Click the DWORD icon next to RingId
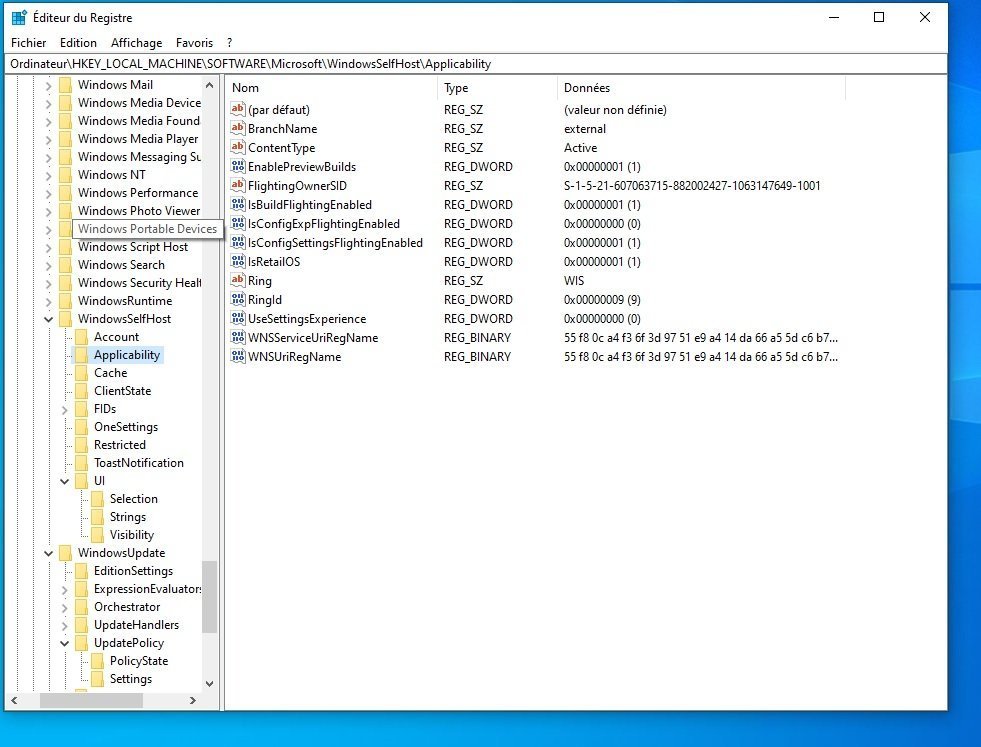This screenshot has width=981, height=747. pyautogui.click(x=238, y=300)
